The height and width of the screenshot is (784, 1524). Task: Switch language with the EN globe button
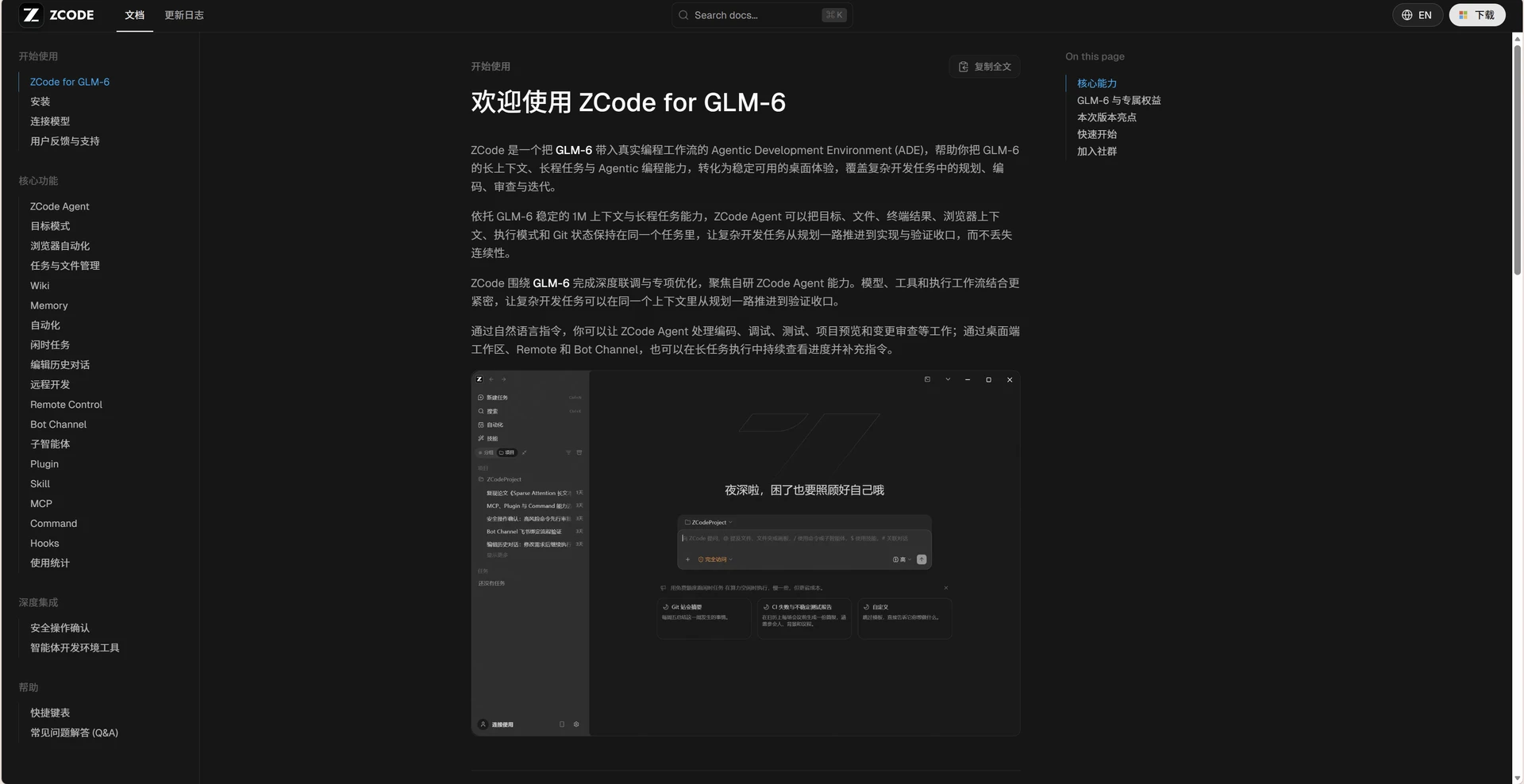[x=1417, y=15]
